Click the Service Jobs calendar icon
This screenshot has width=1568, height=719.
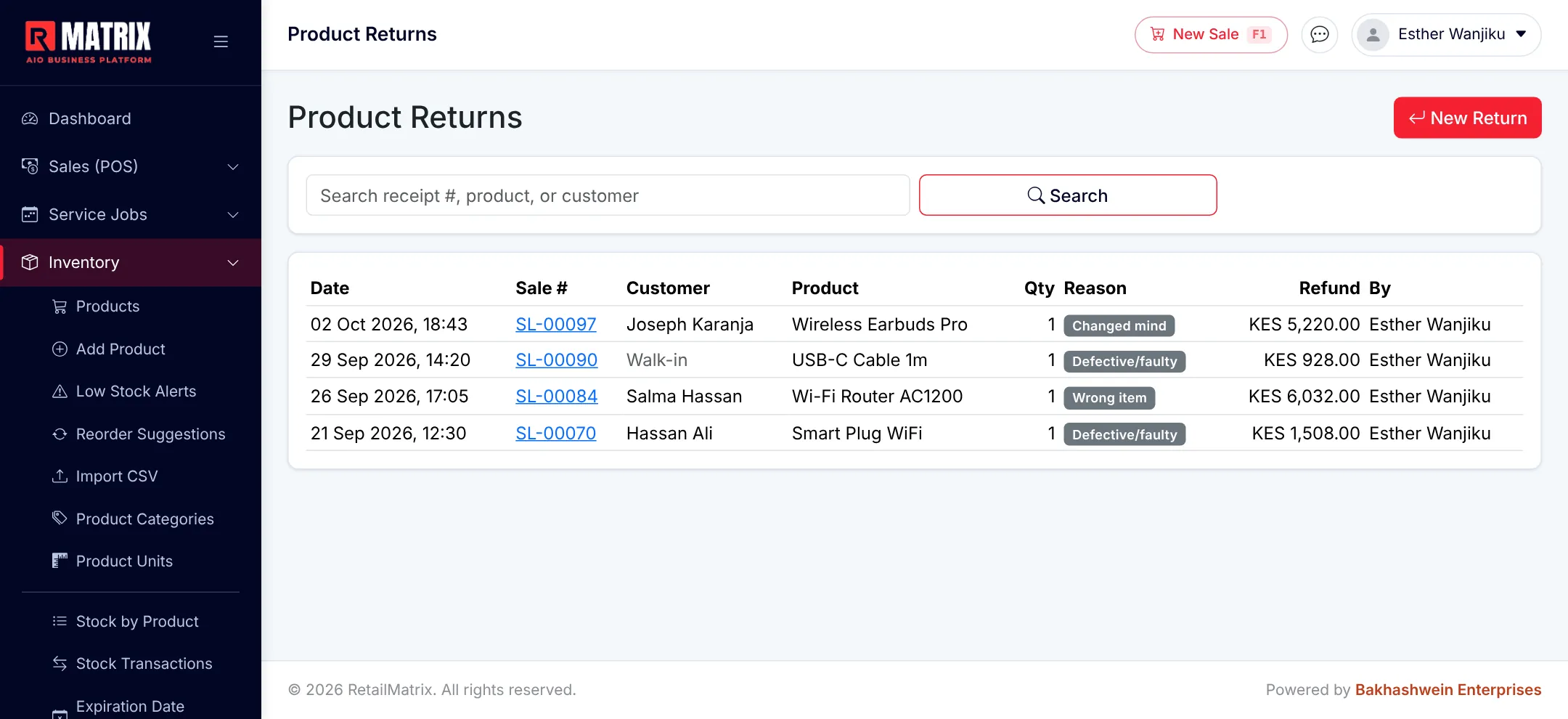pos(30,214)
